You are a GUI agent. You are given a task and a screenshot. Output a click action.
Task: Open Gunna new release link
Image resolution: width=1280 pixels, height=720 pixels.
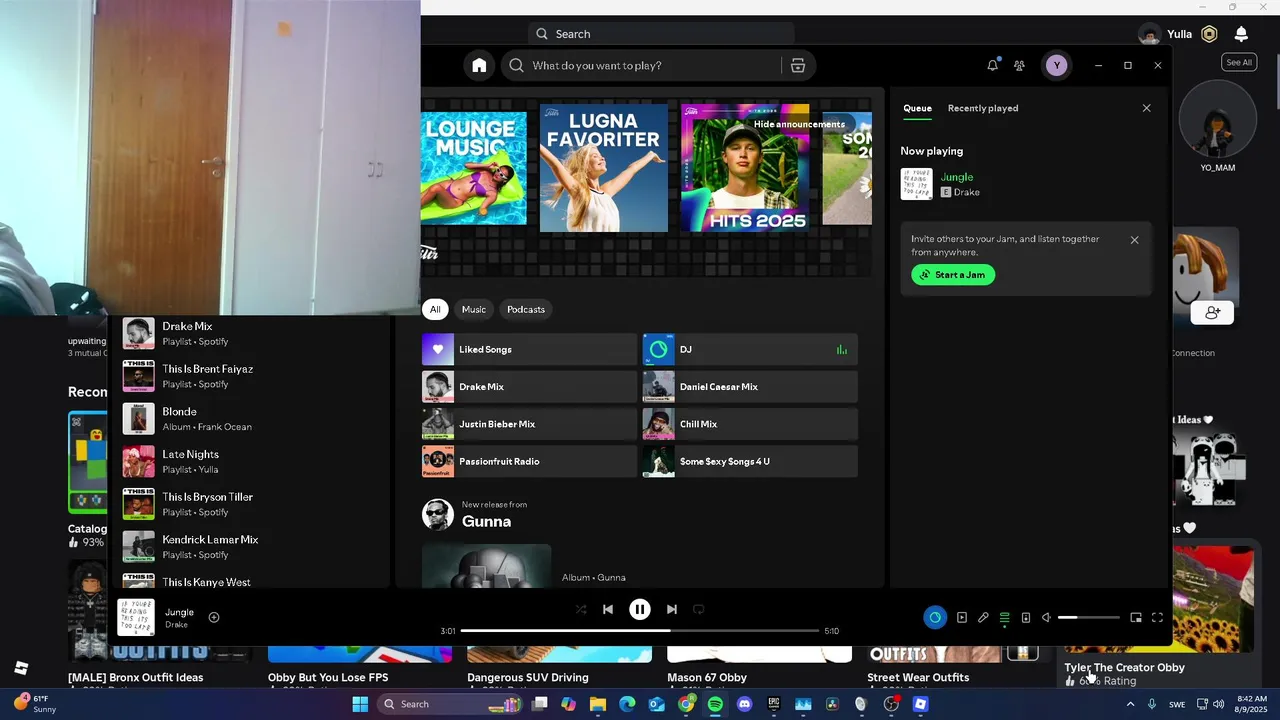click(x=486, y=521)
